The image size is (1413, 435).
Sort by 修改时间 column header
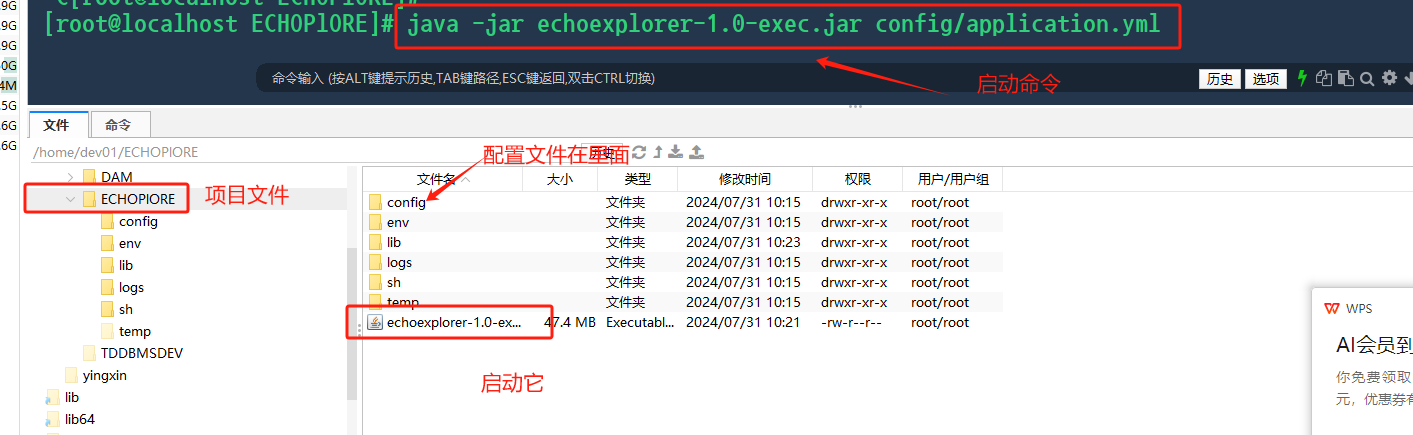coord(745,179)
